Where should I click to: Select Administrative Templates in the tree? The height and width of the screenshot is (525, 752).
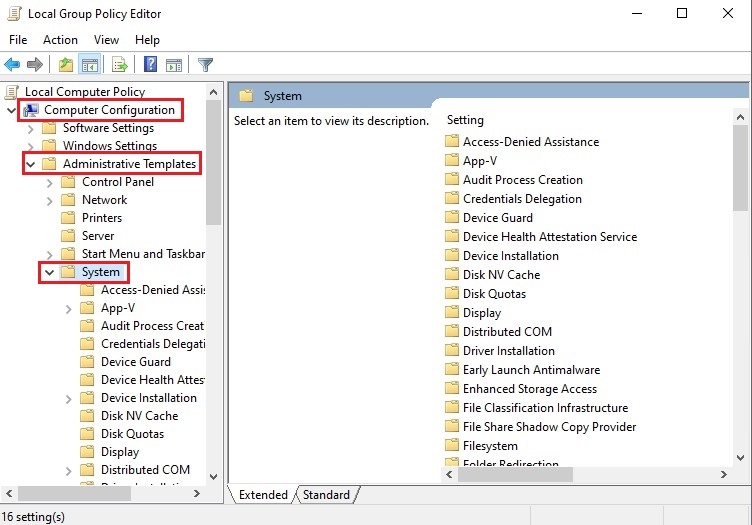tap(129, 164)
